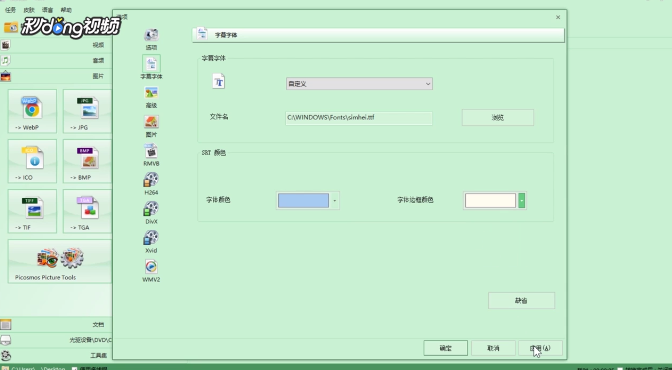Open the Language (语言) menu

pos(47,10)
